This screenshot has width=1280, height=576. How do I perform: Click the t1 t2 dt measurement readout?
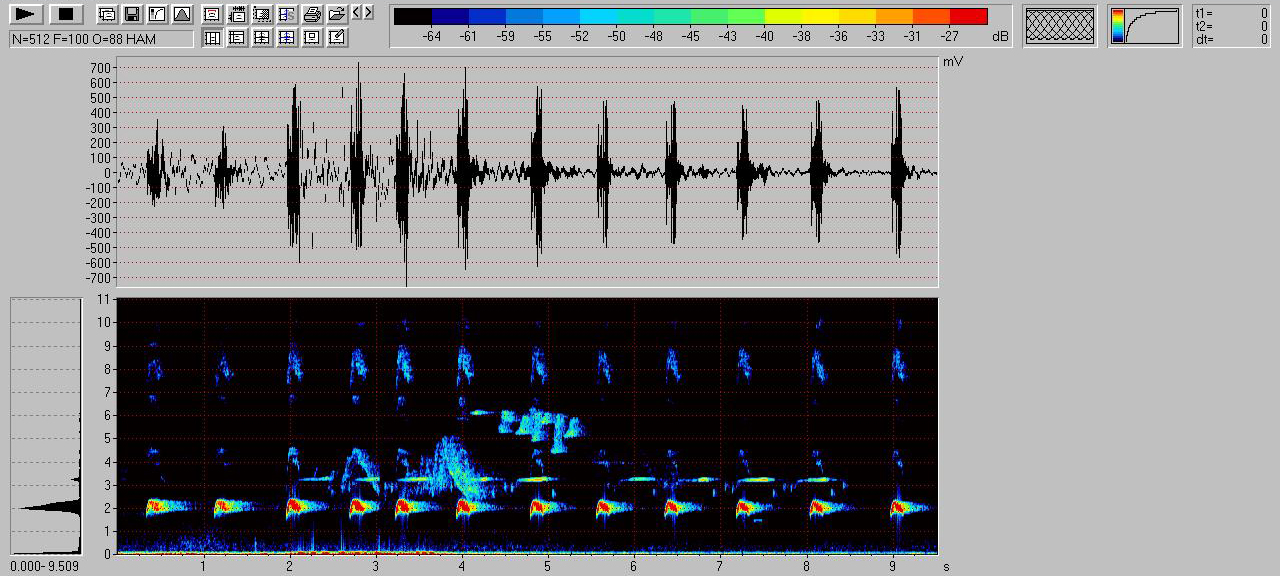[1232, 26]
